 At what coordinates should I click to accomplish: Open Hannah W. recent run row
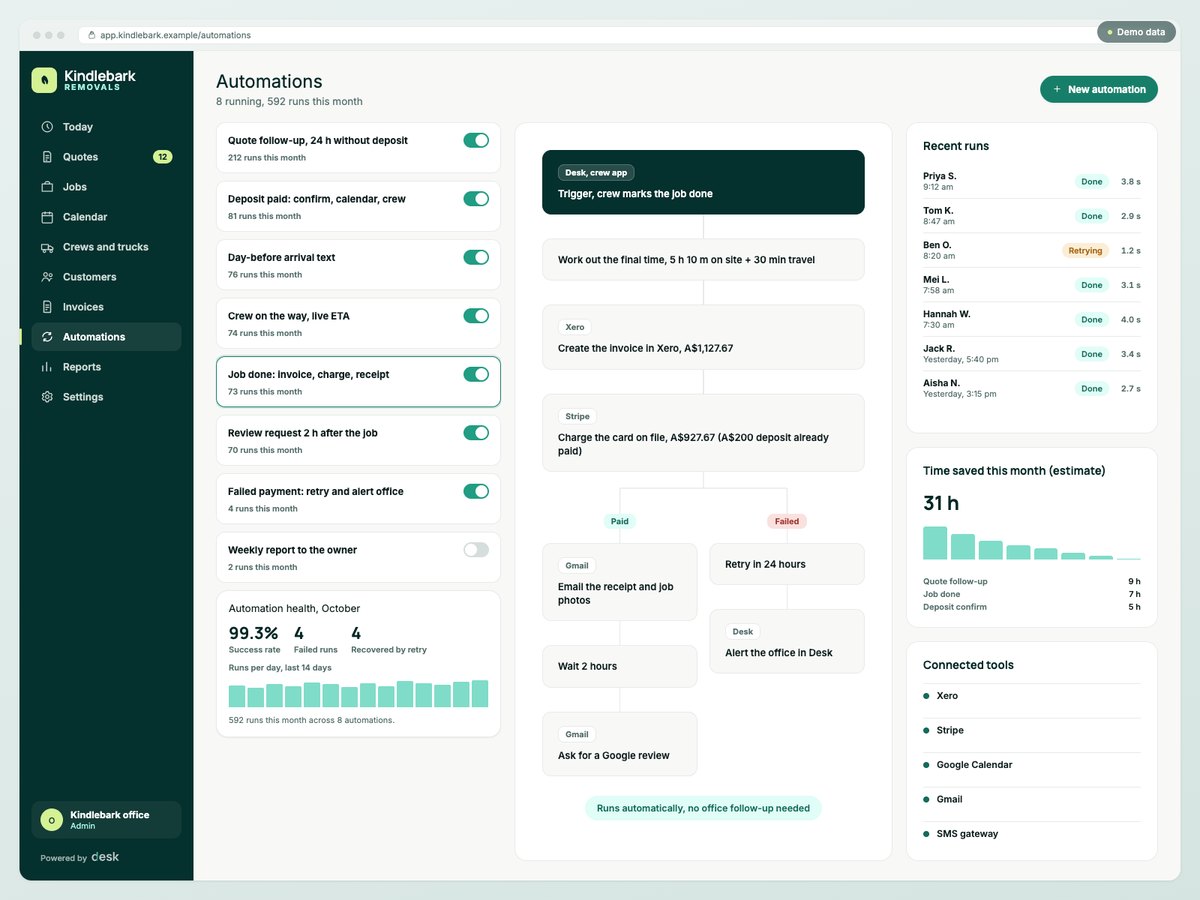1031,320
